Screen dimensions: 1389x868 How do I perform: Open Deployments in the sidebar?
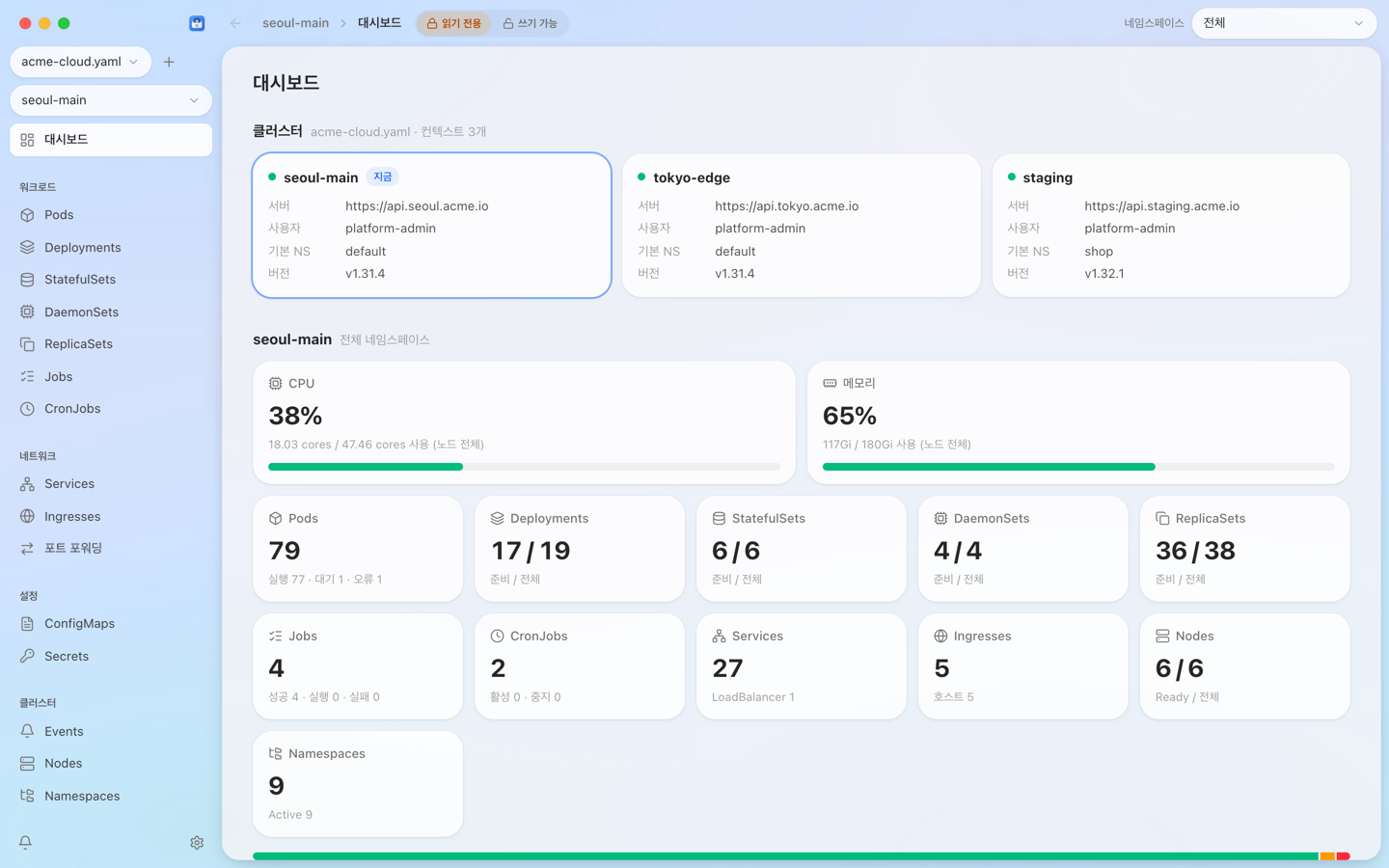(x=111, y=247)
